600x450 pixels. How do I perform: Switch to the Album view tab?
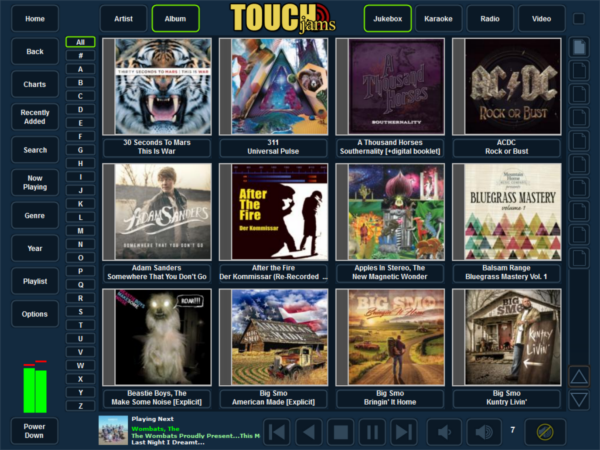(175, 18)
